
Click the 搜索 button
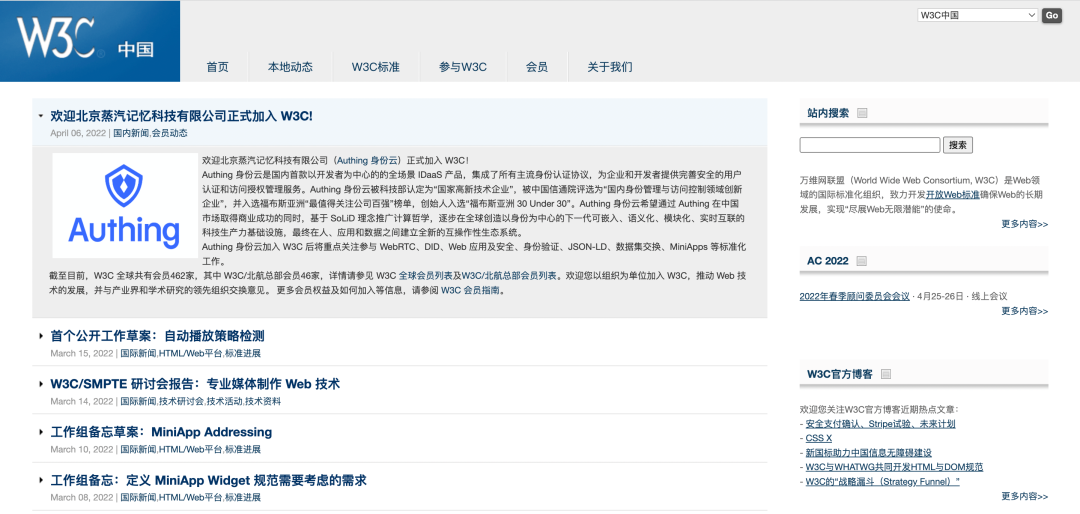(x=957, y=145)
